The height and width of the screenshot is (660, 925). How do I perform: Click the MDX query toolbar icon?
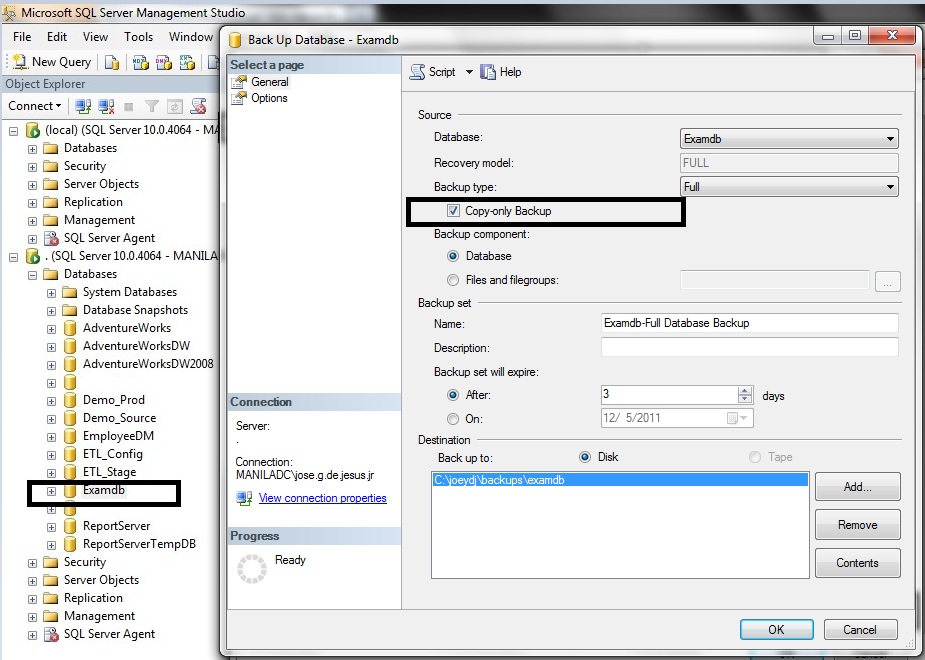click(140, 62)
